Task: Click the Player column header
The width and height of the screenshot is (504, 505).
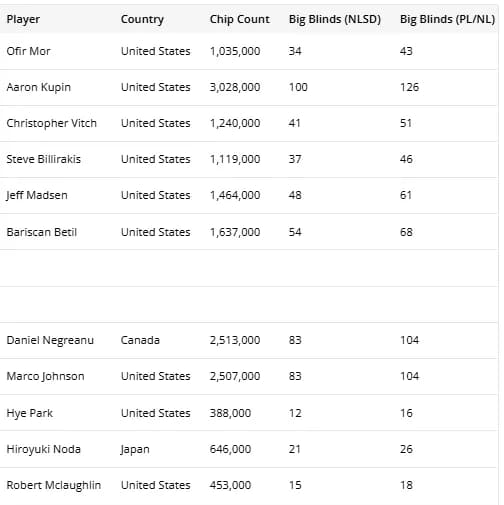Action: coord(23,19)
